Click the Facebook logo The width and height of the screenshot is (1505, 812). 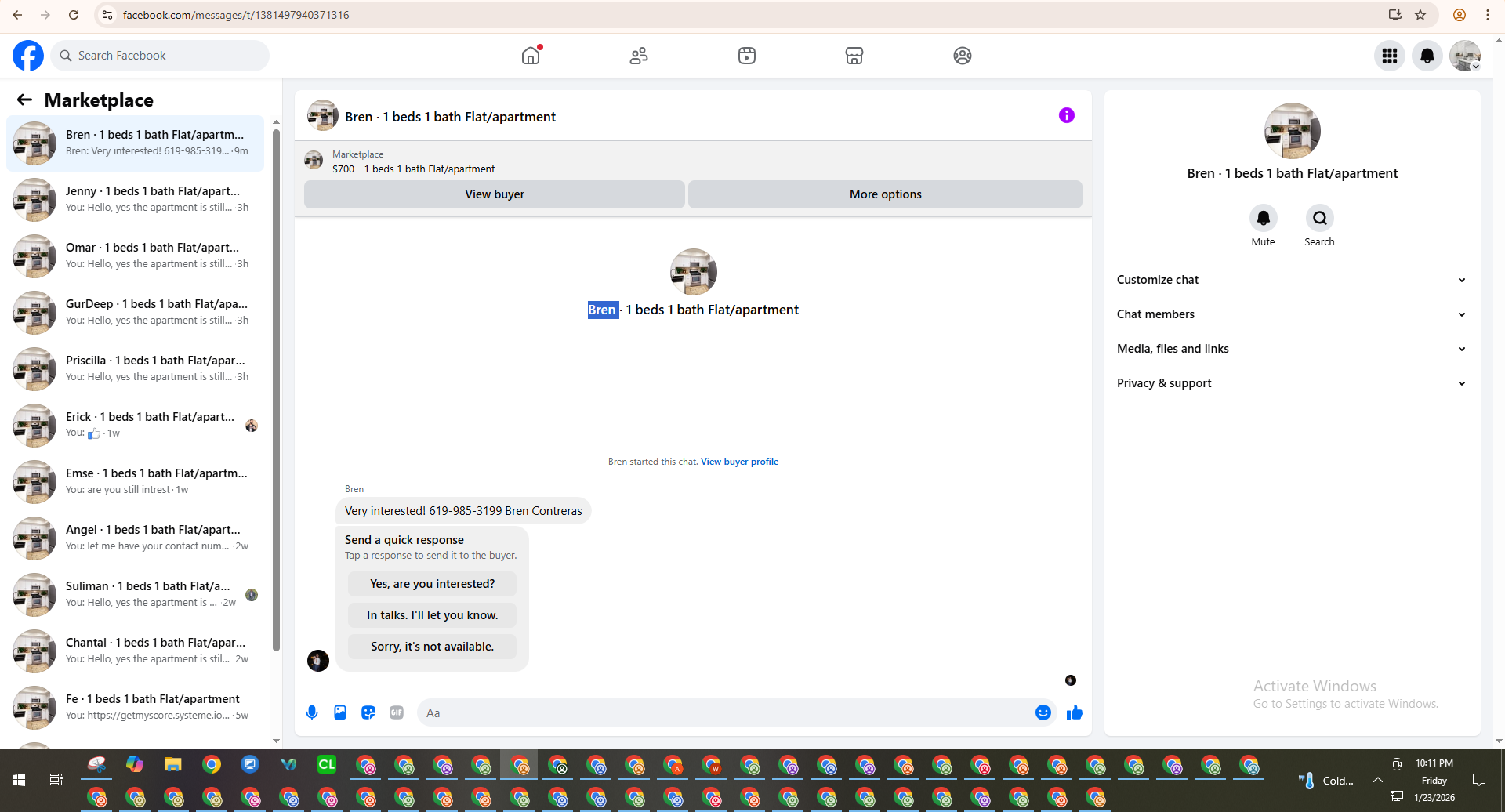[x=28, y=56]
